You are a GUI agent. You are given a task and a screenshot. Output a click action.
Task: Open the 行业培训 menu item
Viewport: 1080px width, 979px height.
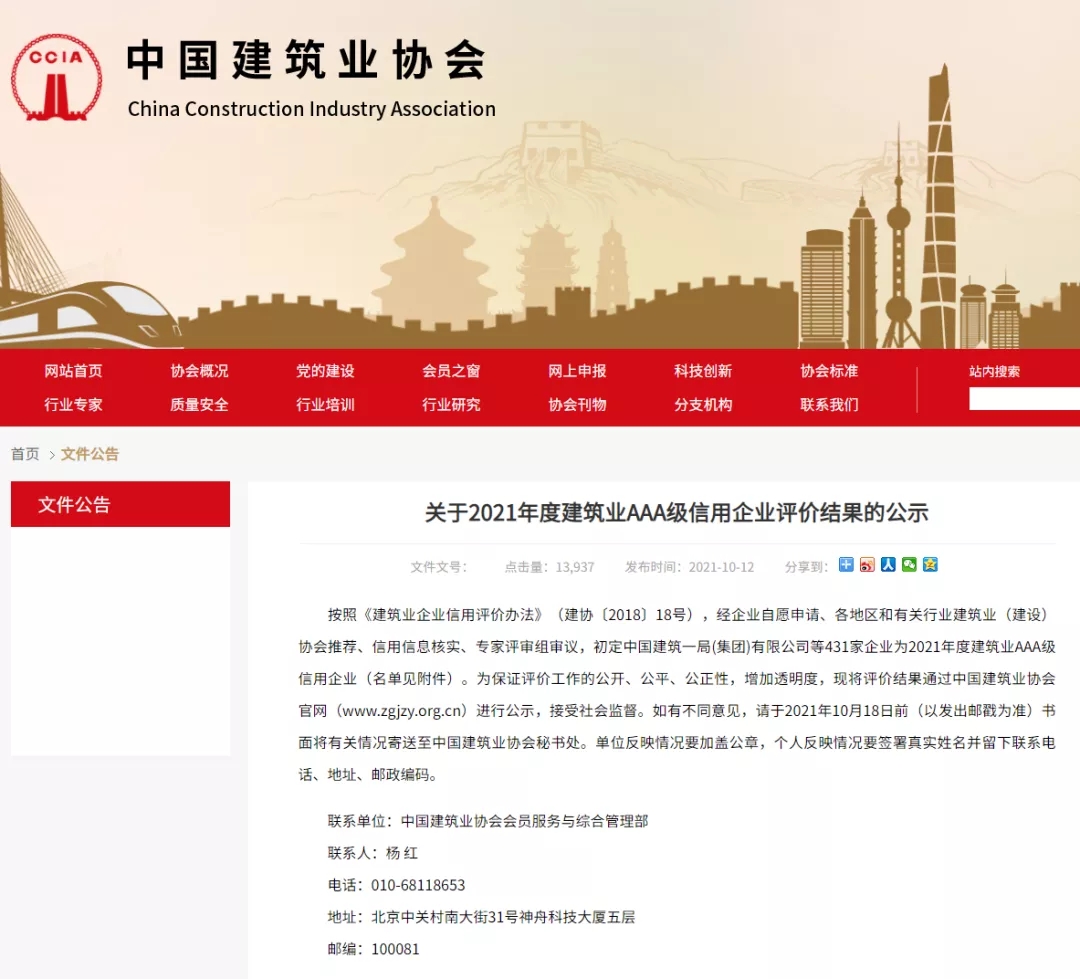point(325,404)
